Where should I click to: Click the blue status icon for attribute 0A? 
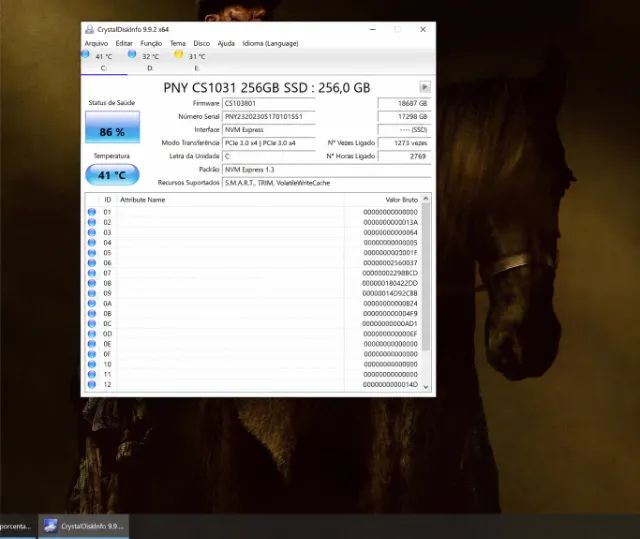tap(92, 303)
